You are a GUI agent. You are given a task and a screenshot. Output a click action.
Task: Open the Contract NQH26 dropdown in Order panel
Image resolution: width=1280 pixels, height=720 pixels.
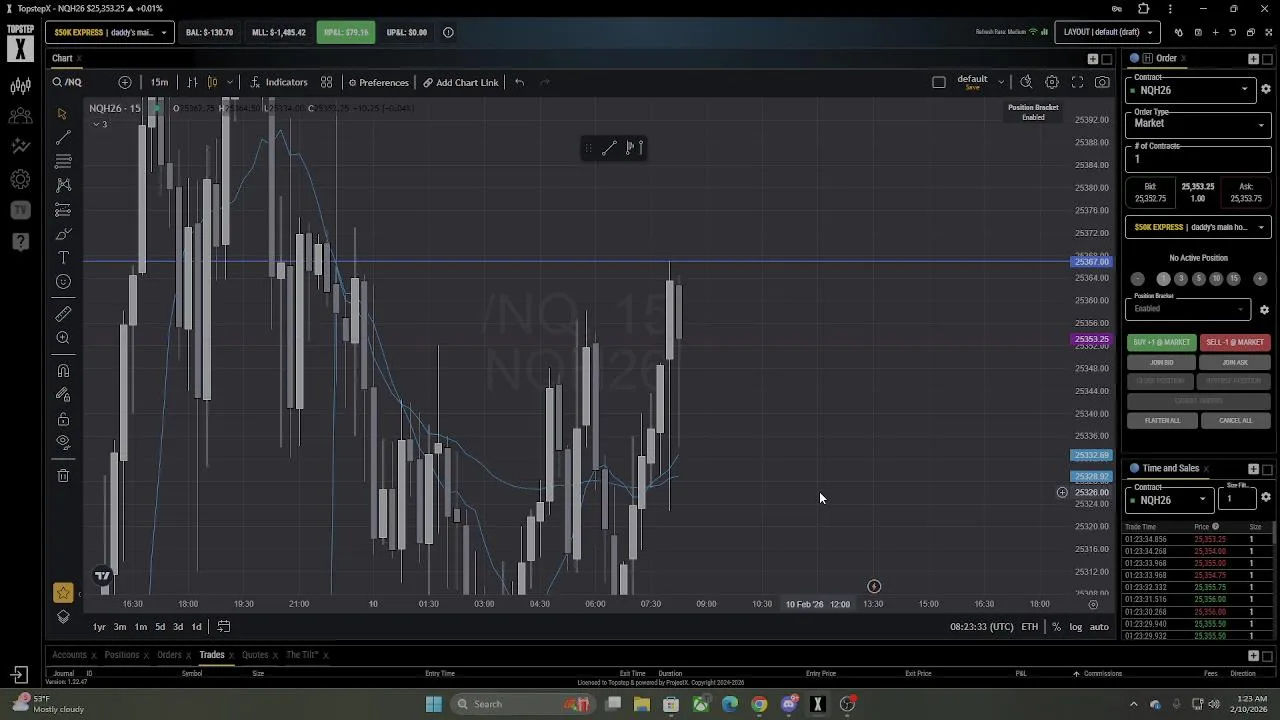(1190, 89)
